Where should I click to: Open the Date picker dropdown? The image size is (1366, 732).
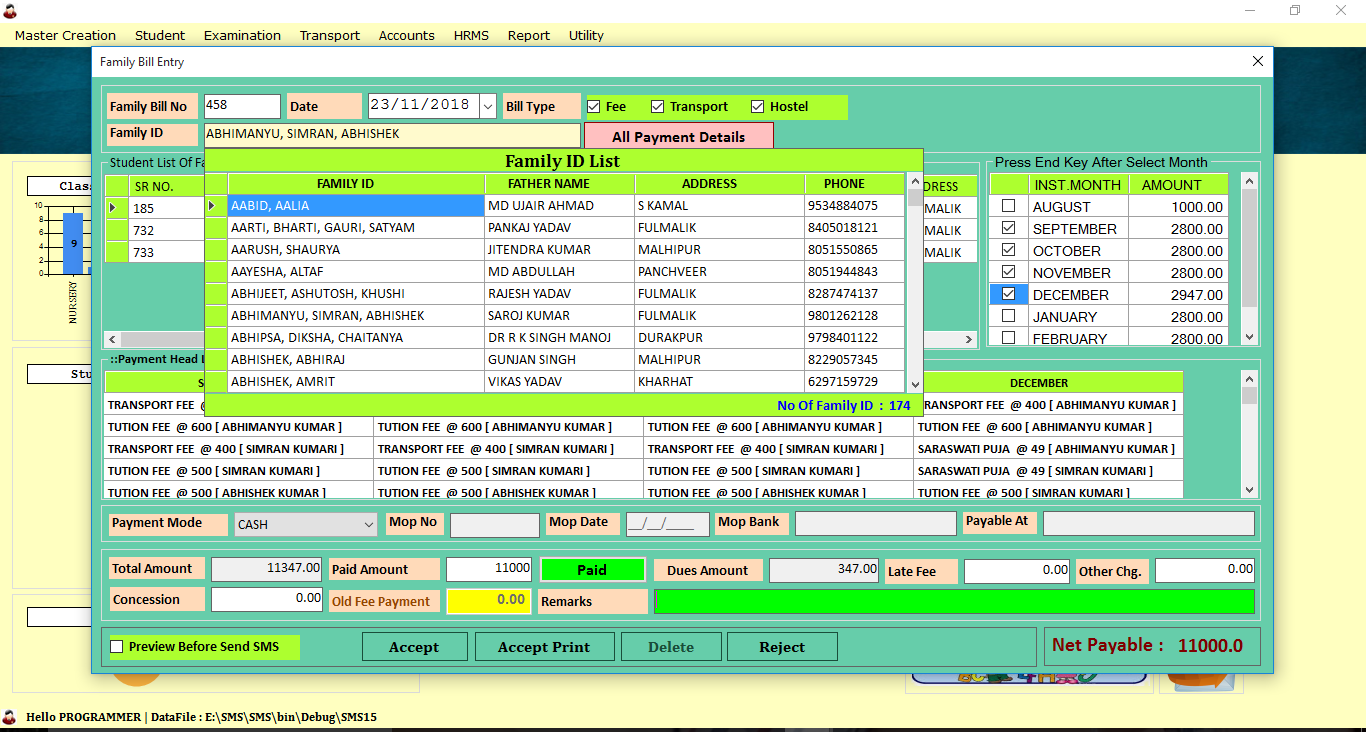488,105
